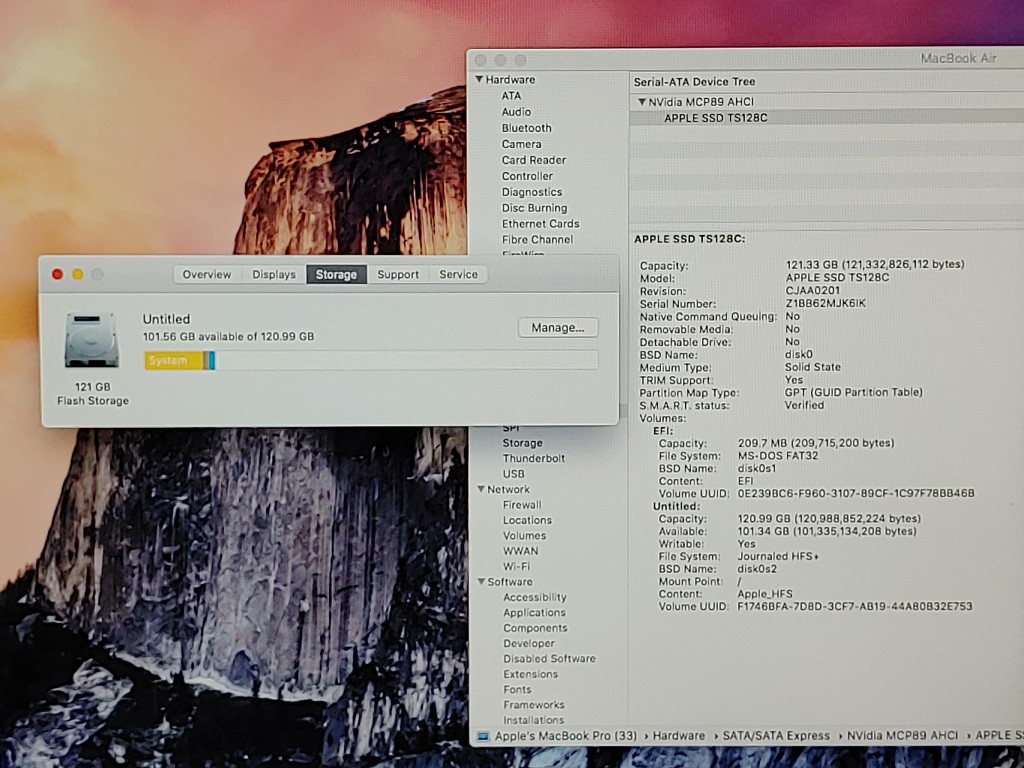The height and width of the screenshot is (768, 1024).
Task: Collapse the Hardware section in the sidebar
Action: (479, 79)
